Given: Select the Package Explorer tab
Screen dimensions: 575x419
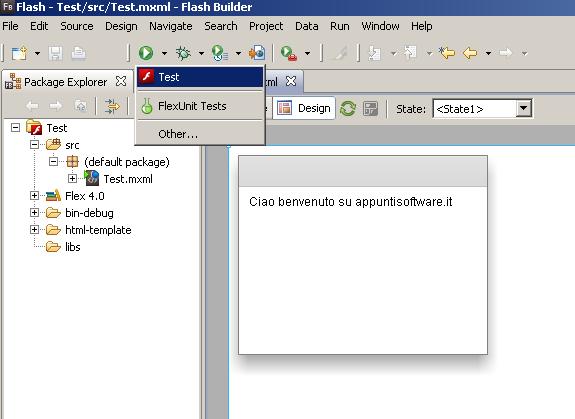Looking at the screenshot, I should coord(66,82).
